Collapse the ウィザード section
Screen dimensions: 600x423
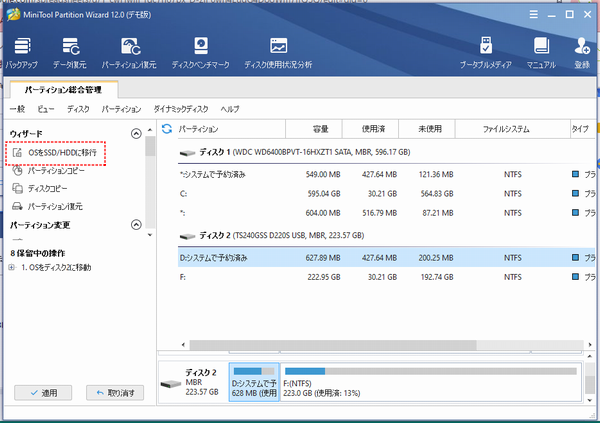(136, 133)
